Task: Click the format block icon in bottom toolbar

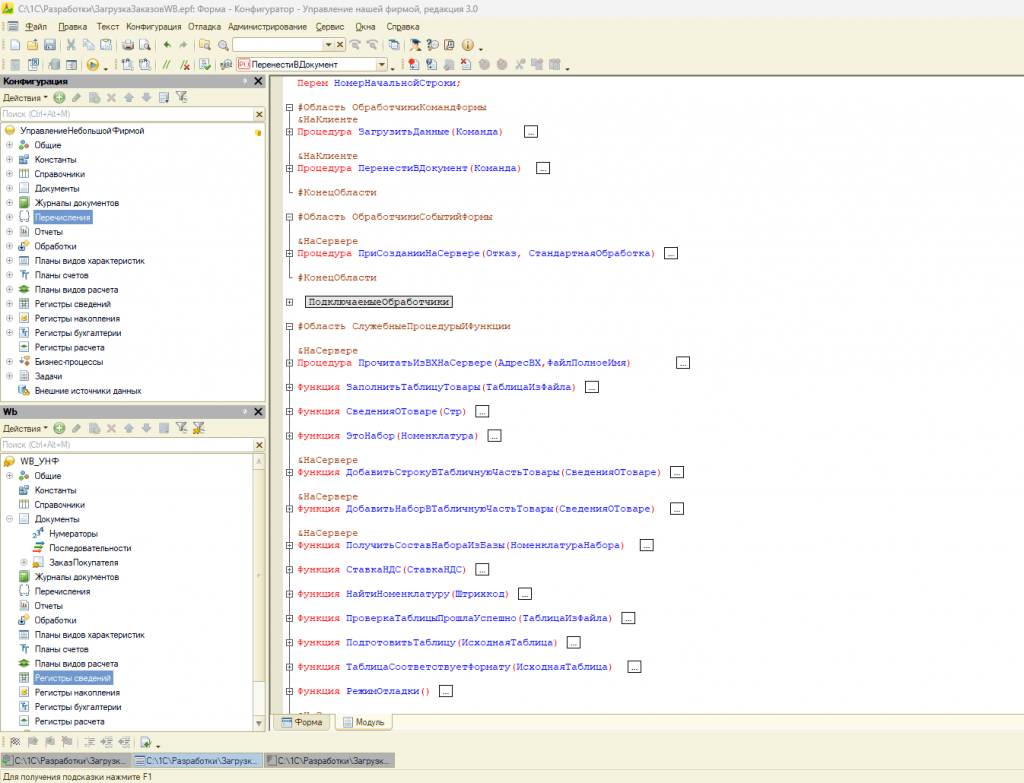Action: point(89,742)
